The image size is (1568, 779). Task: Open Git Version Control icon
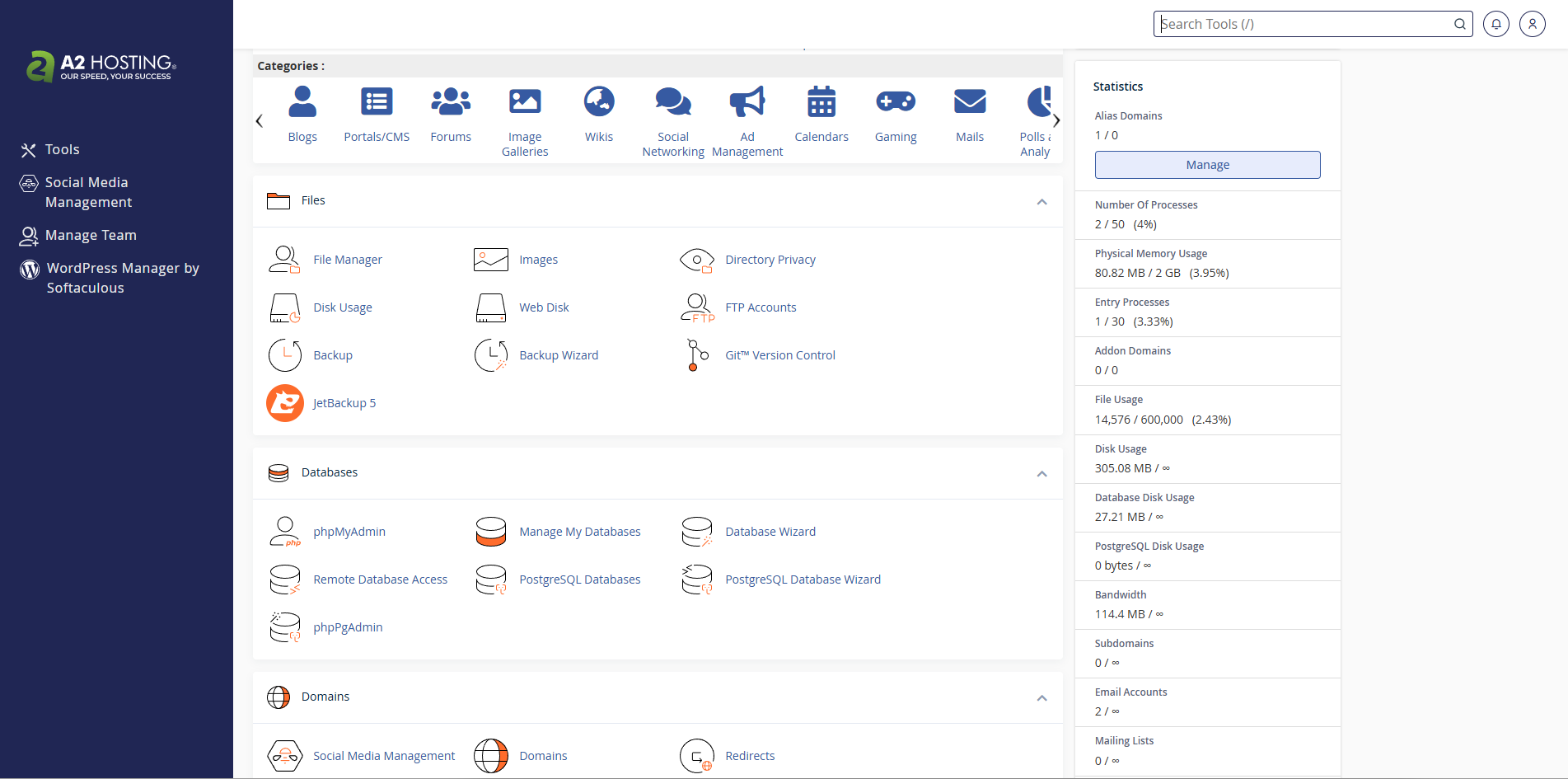(697, 355)
